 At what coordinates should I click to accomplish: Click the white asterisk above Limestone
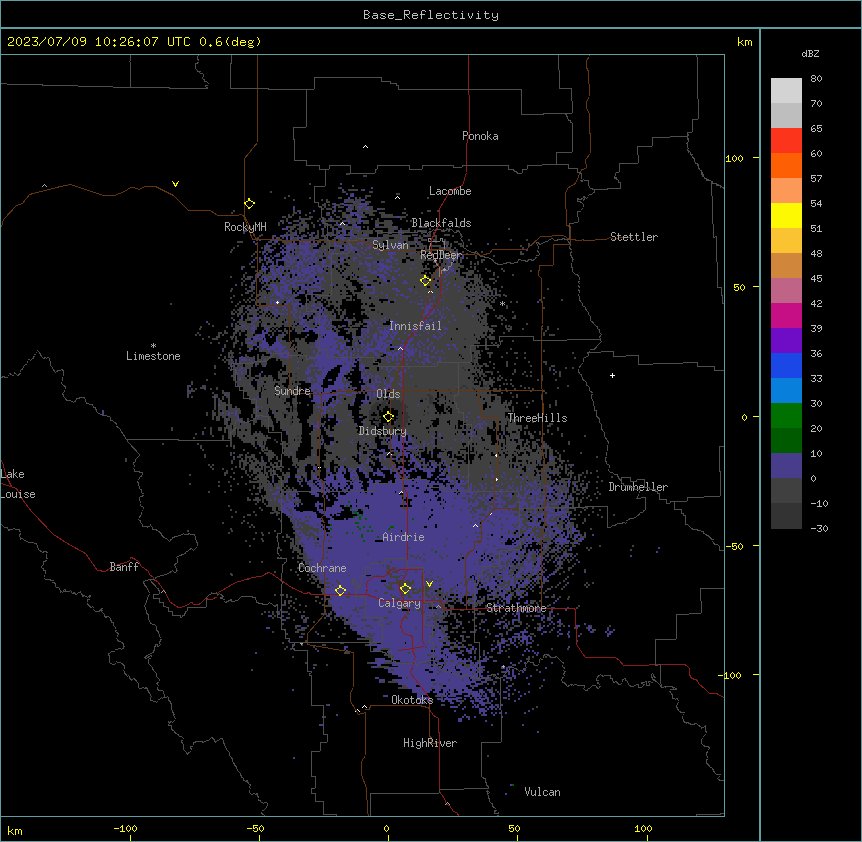(x=153, y=346)
